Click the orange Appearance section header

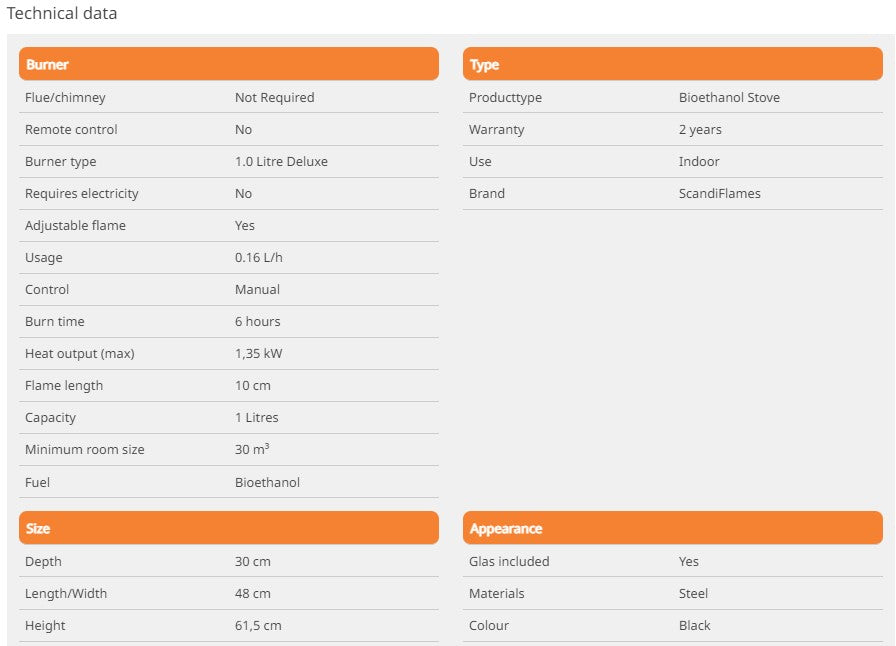(672, 528)
